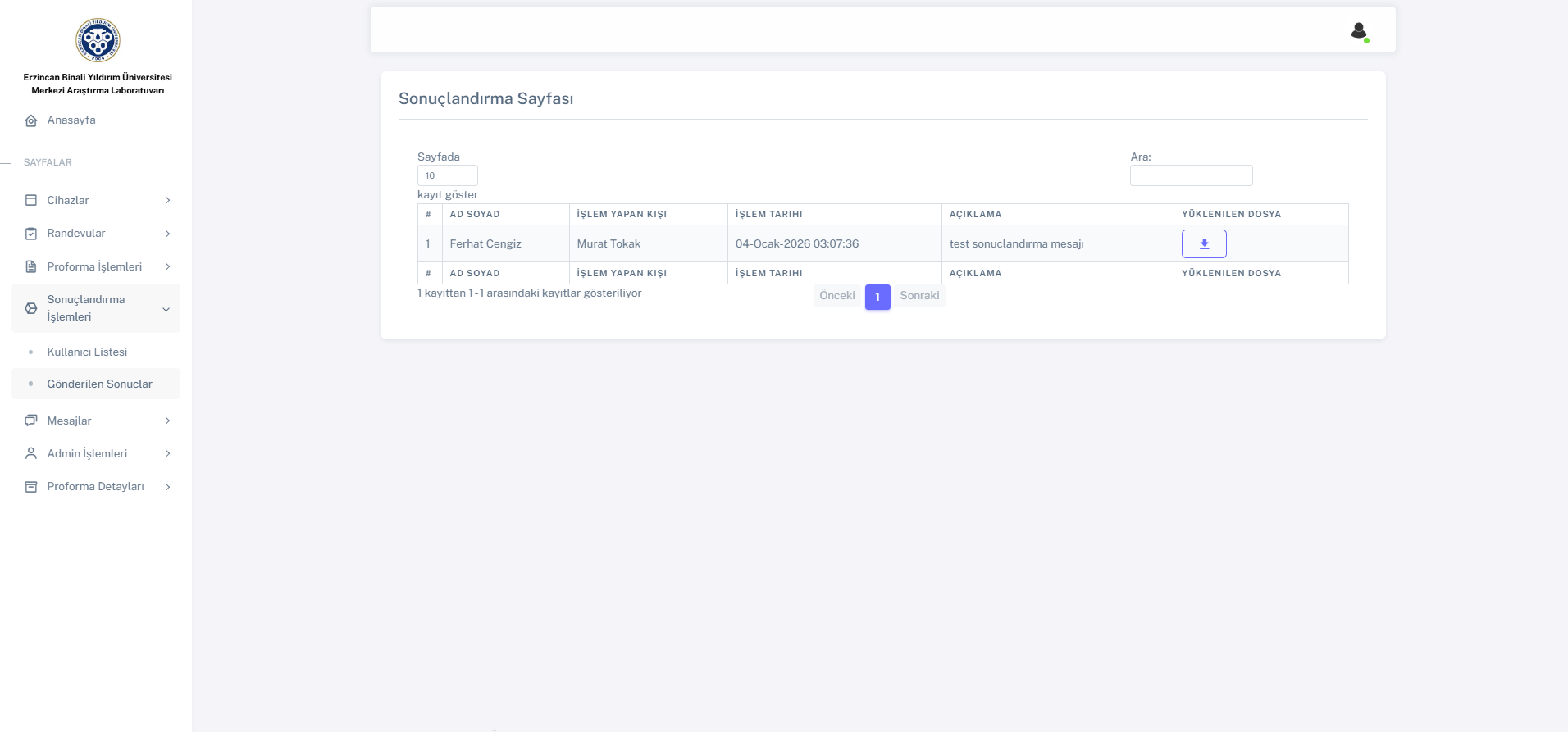Collapse the Sonuçlandırma İşlemleri menu
Viewport: 1568px width, 732px height.
click(x=166, y=309)
